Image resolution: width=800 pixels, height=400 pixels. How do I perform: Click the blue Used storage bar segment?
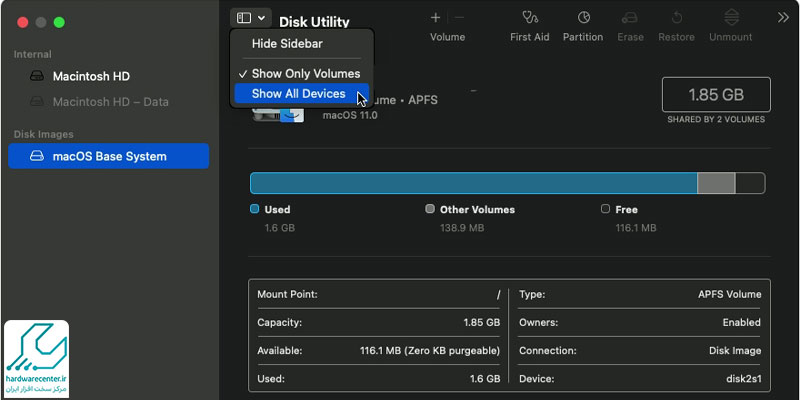pyautogui.click(x=473, y=183)
